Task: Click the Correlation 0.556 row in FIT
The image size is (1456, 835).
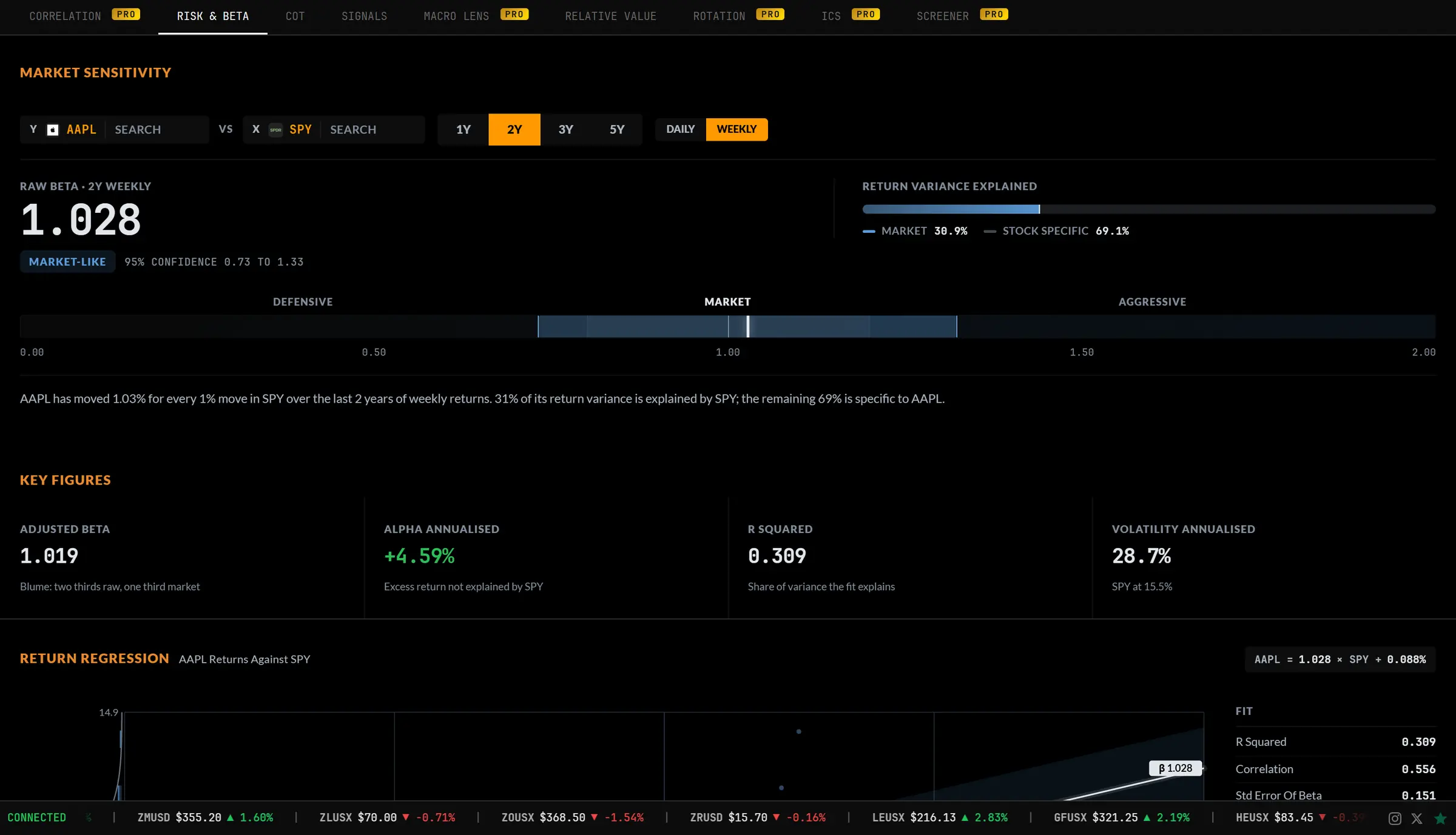Action: [1335, 769]
